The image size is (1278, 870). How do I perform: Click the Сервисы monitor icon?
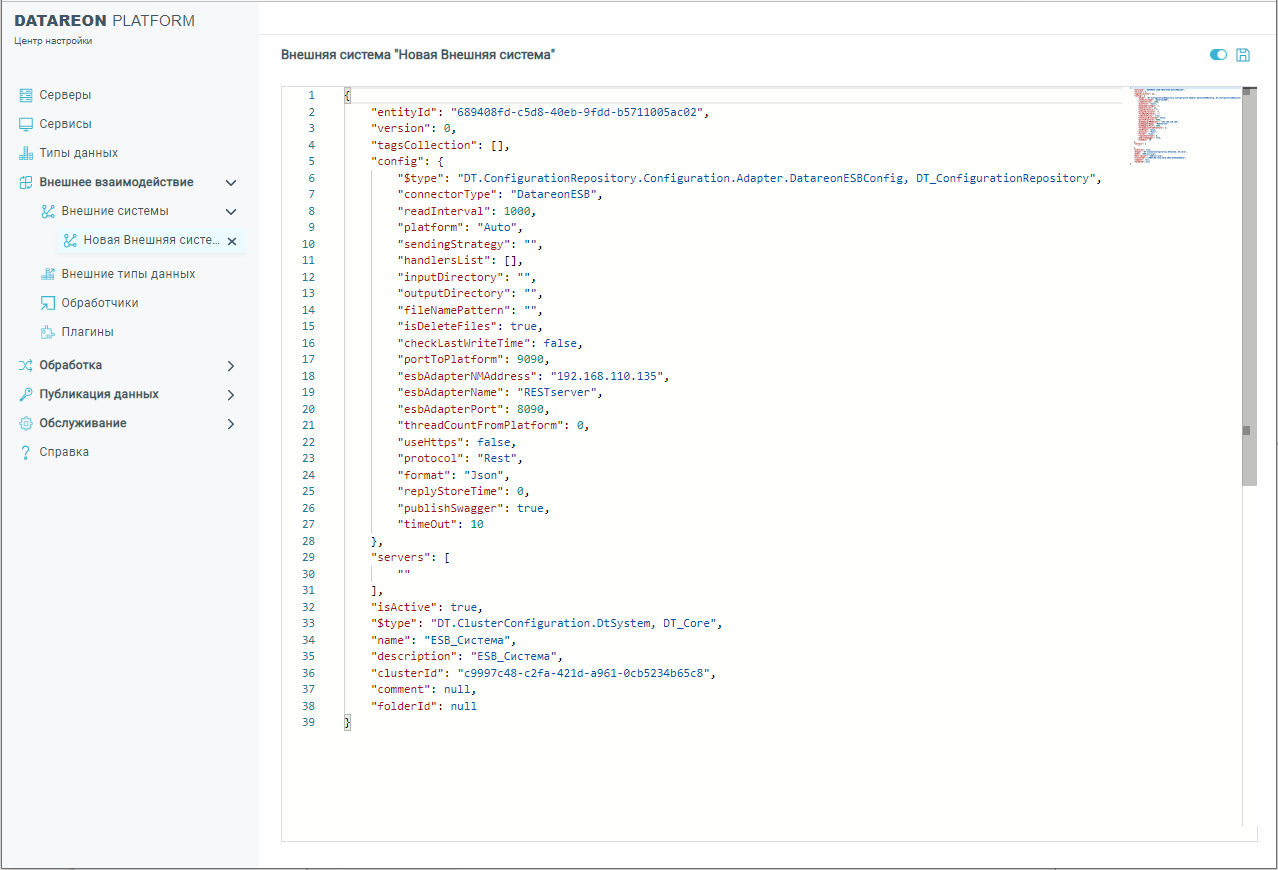(26, 124)
